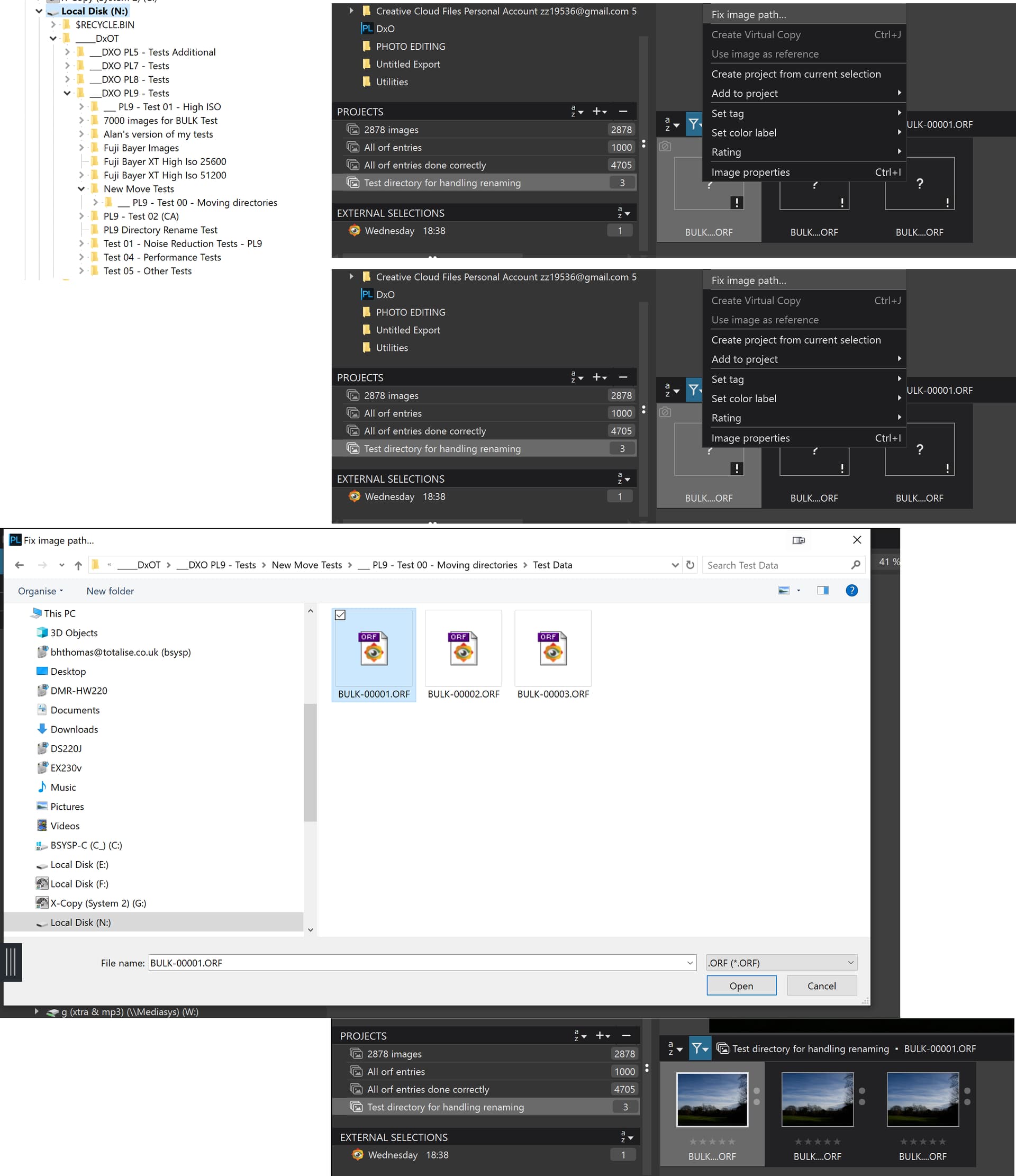Click the New Move Tests breadcrumb in the address bar
The height and width of the screenshot is (1176, 1016).
tap(306, 565)
